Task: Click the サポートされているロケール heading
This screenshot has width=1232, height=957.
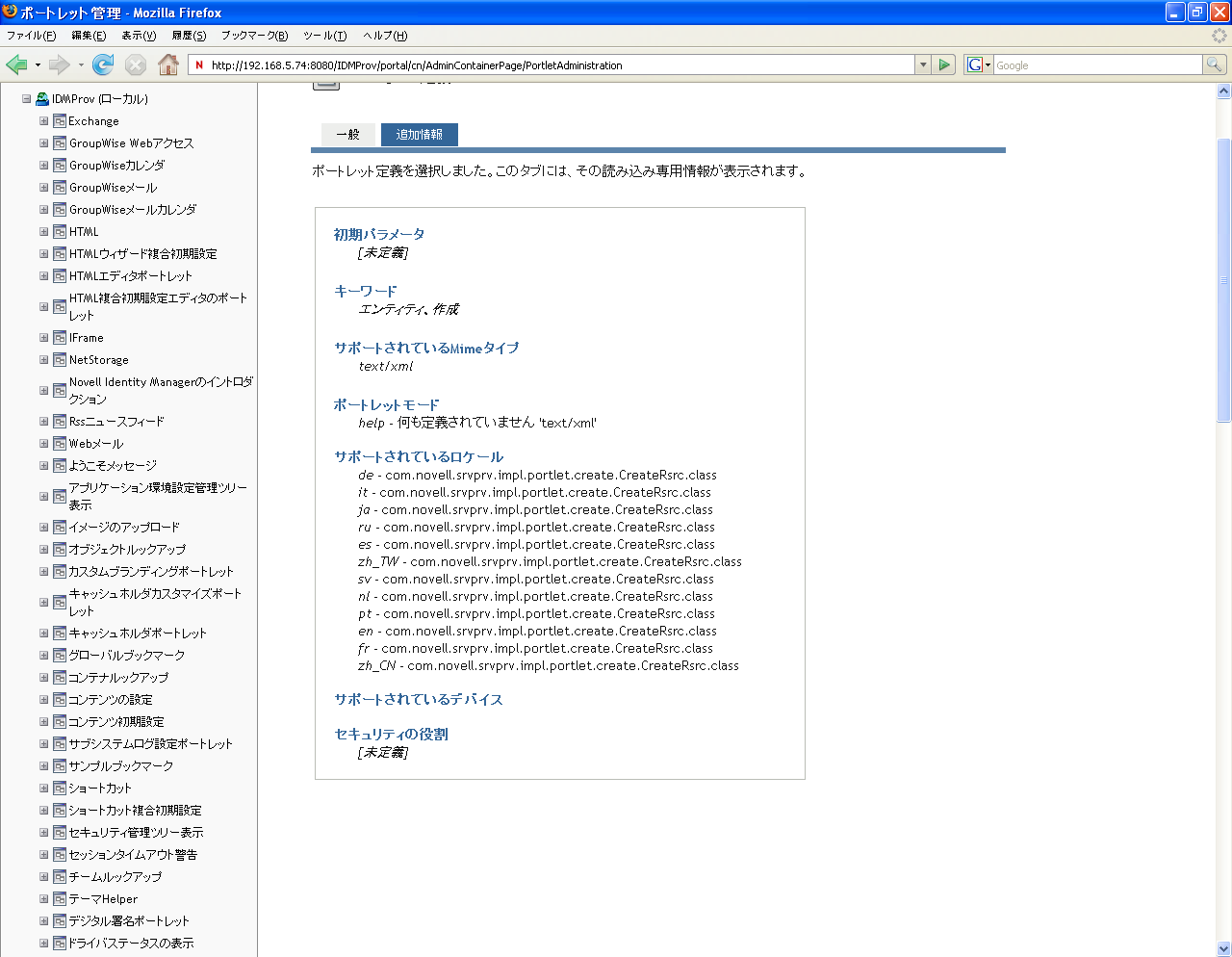Action: pyautogui.click(x=419, y=456)
